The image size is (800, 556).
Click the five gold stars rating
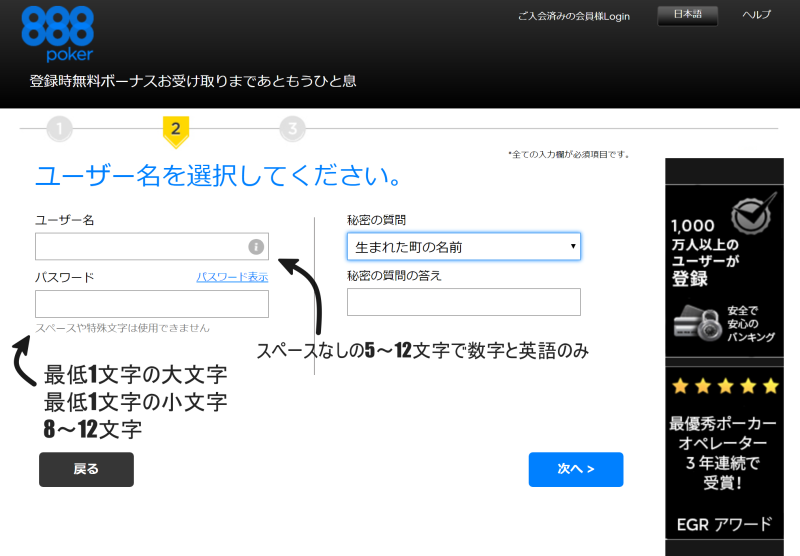(x=724, y=385)
